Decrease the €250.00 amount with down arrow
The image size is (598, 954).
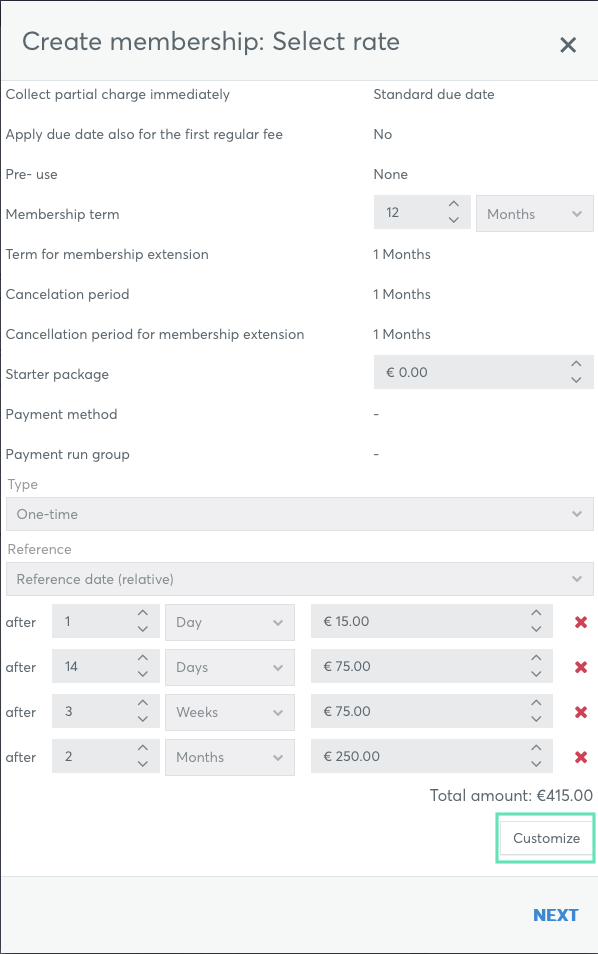tap(536, 764)
